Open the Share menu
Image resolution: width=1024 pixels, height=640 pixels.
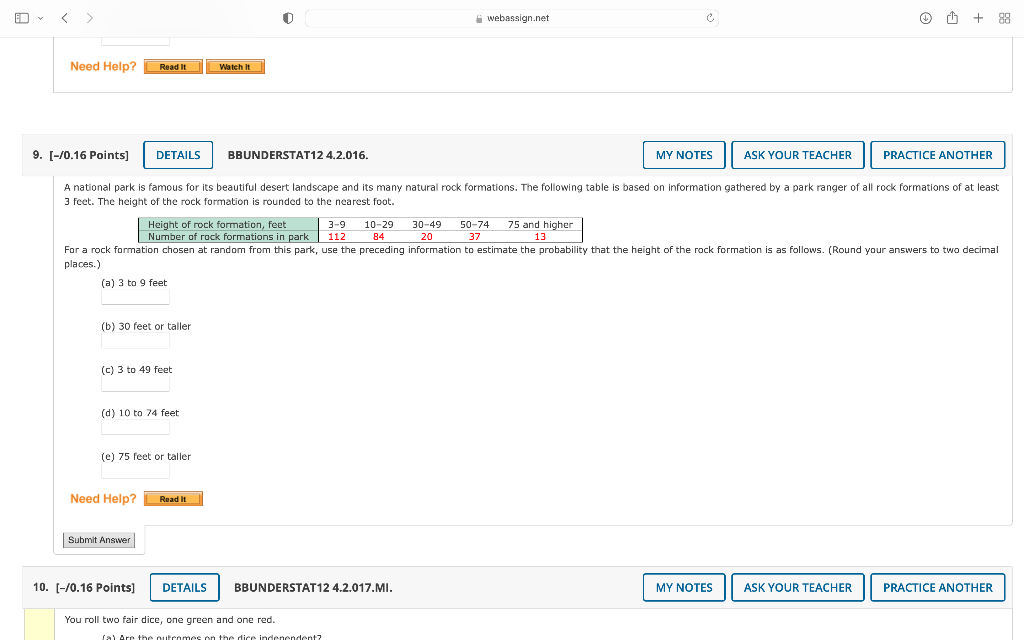[952, 17]
